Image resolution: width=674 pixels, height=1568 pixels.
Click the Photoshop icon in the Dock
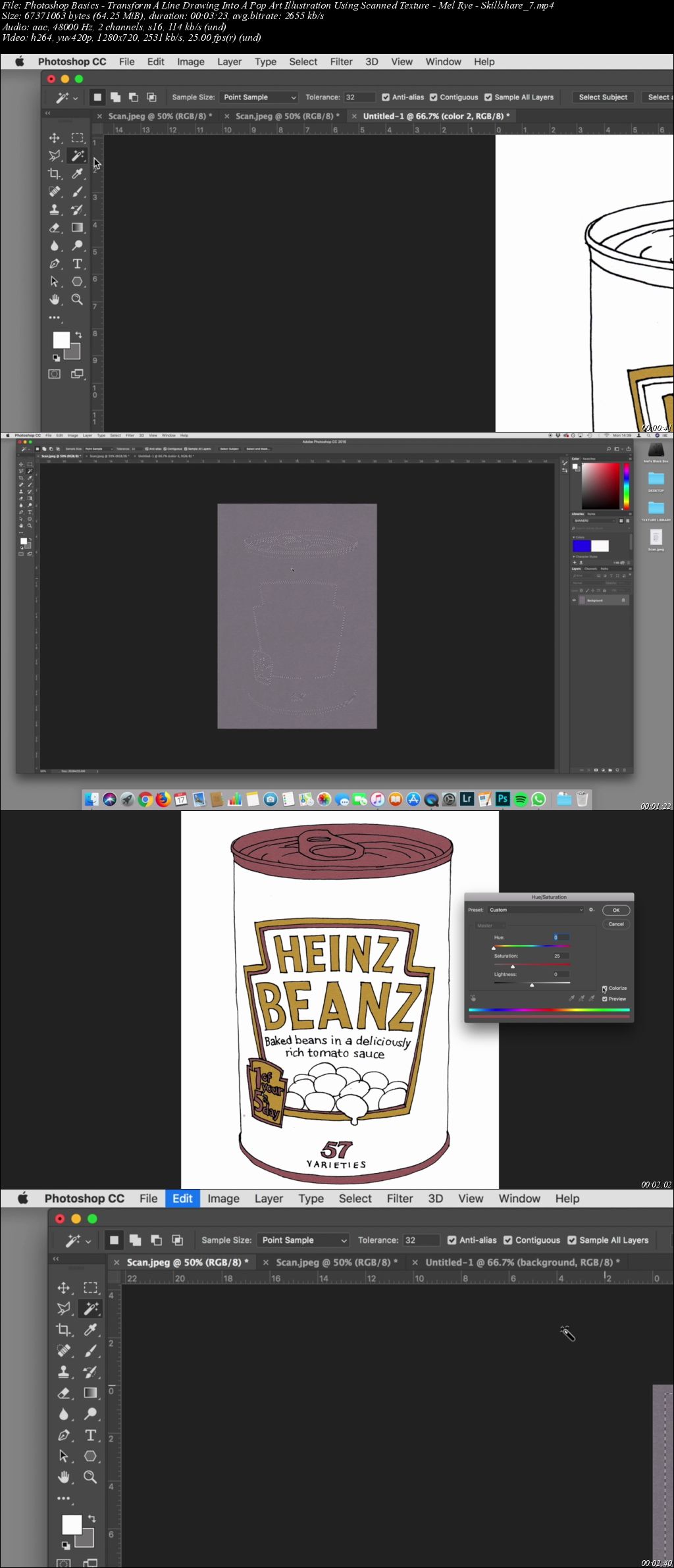[503, 799]
